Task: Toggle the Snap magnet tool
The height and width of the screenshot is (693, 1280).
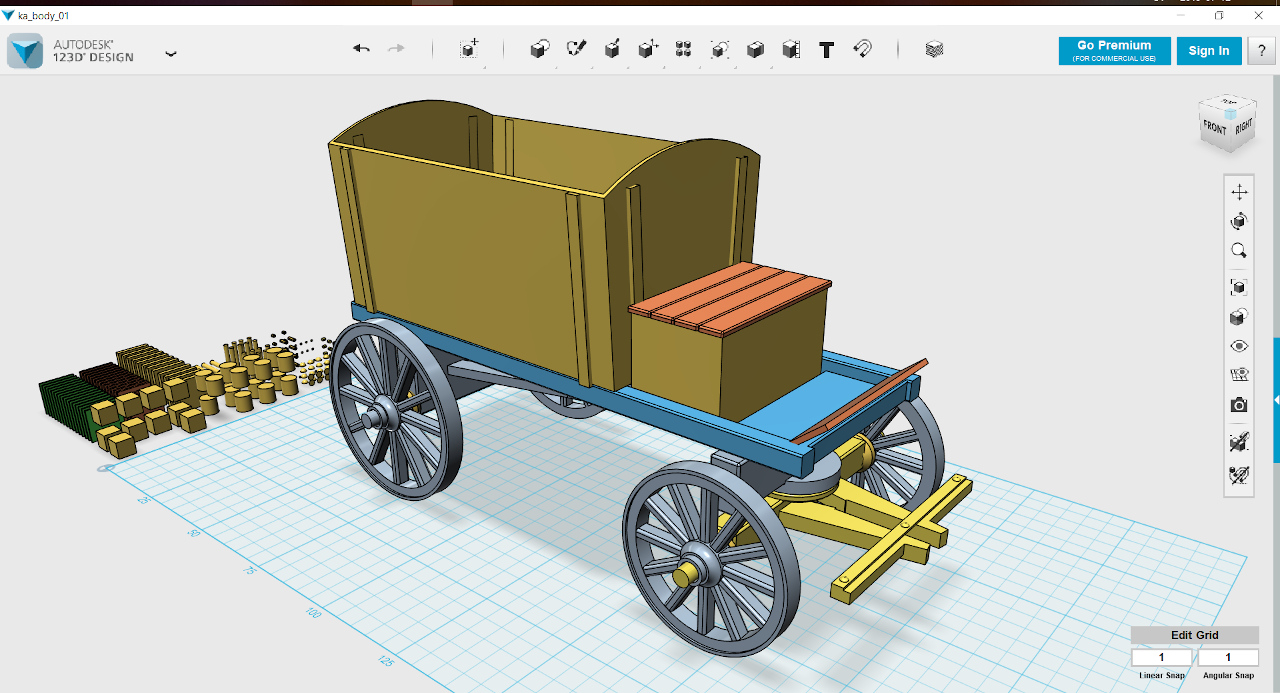Action: click(x=863, y=48)
